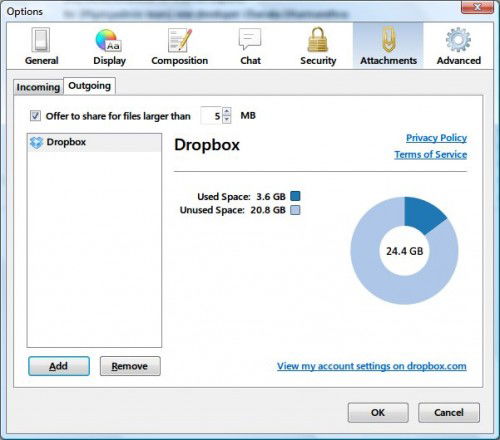Image resolution: width=500 pixels, height=440 pixels.
Task: Decrease file size threshold with down arrow
Action: coord(227,119)
